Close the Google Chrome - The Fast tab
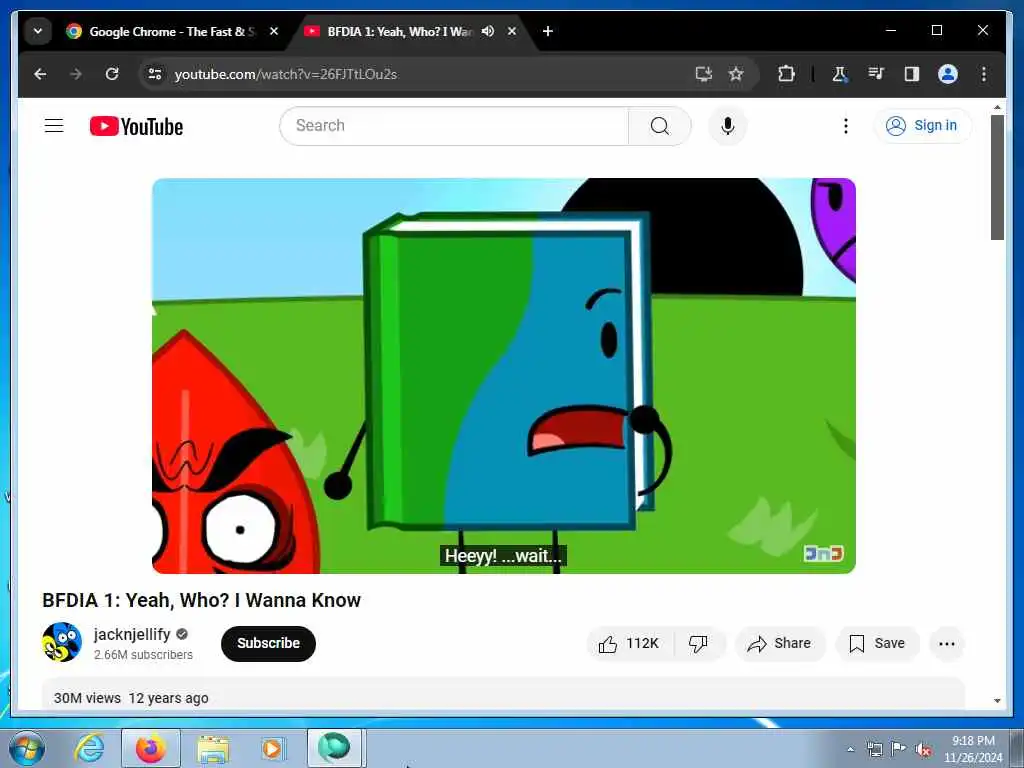The width and height of the screenshot is (1024, 768). click(x=274, y=31)
